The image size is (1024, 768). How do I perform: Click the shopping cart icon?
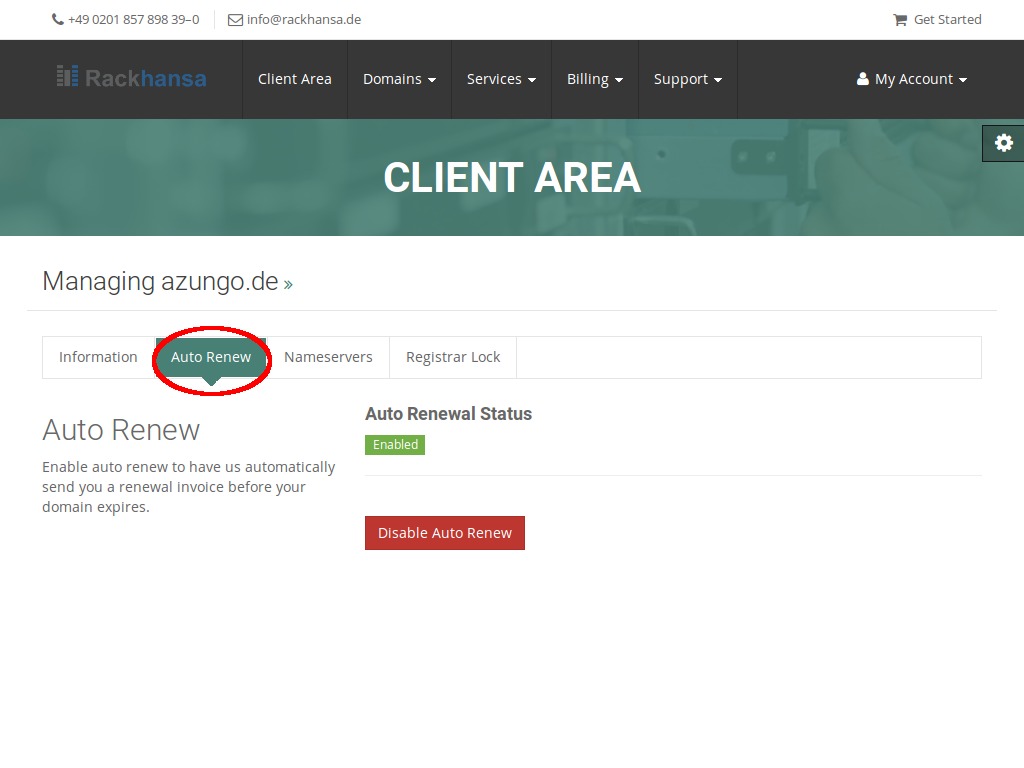tap(900, 20)
